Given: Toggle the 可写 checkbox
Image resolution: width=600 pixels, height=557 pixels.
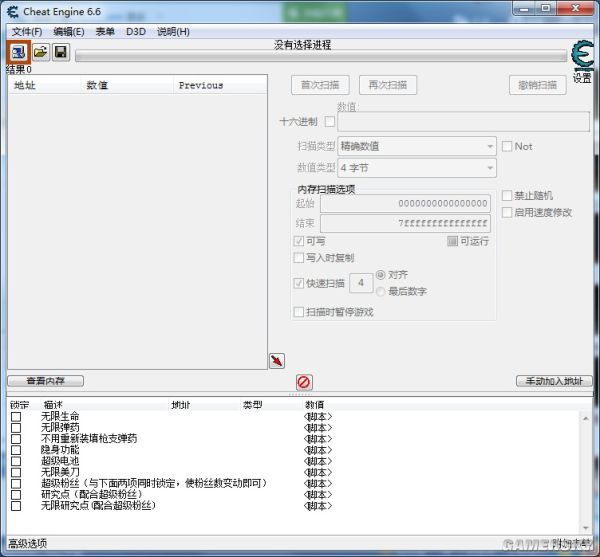Looking at the screenshot, I should point(298,241).
